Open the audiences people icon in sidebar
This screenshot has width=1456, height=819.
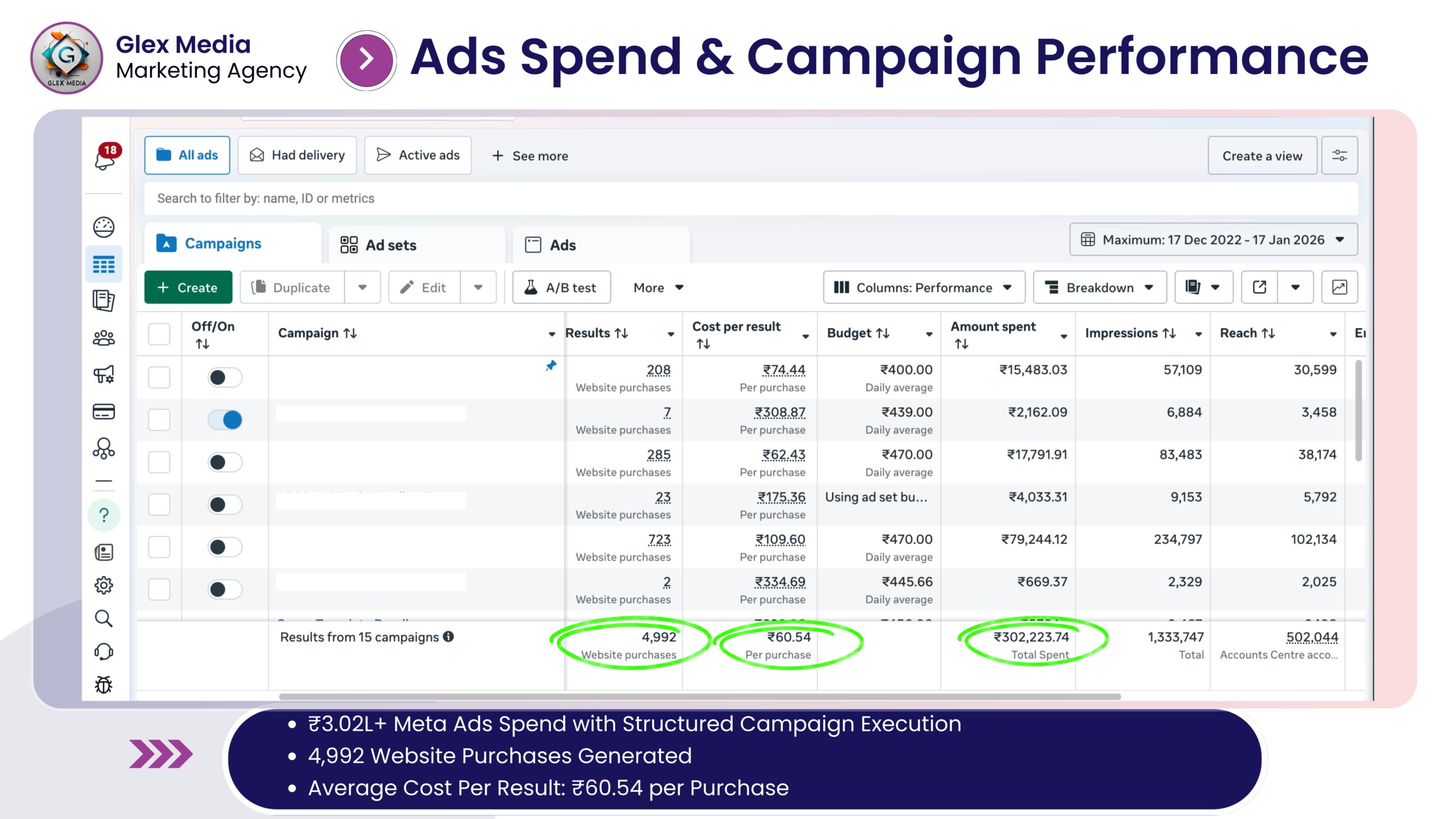104,338
